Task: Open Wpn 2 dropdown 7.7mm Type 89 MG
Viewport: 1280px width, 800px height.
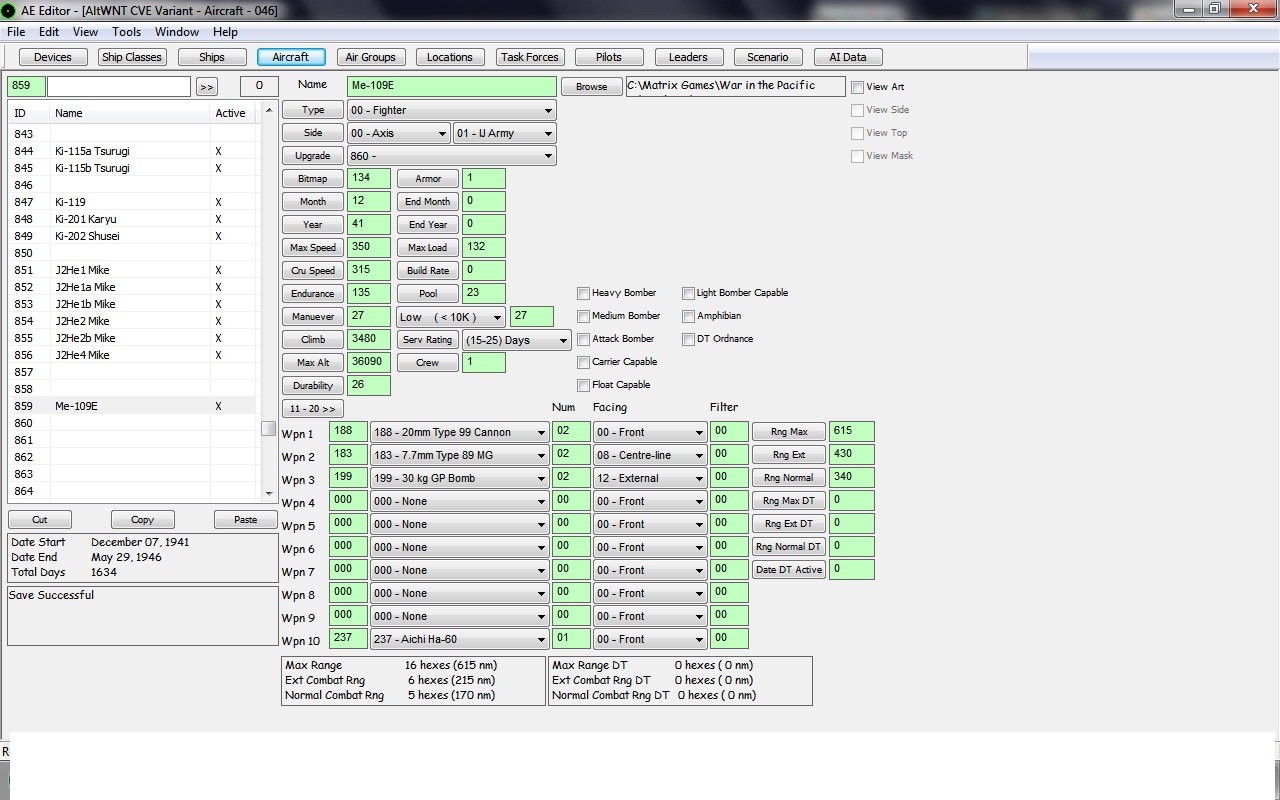Action: click(x=459, y=455)
